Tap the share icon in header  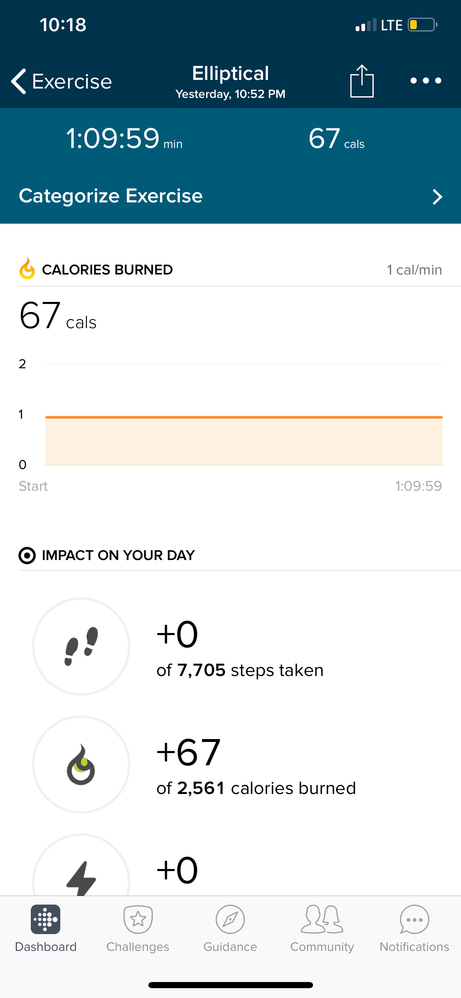point(362,82)
